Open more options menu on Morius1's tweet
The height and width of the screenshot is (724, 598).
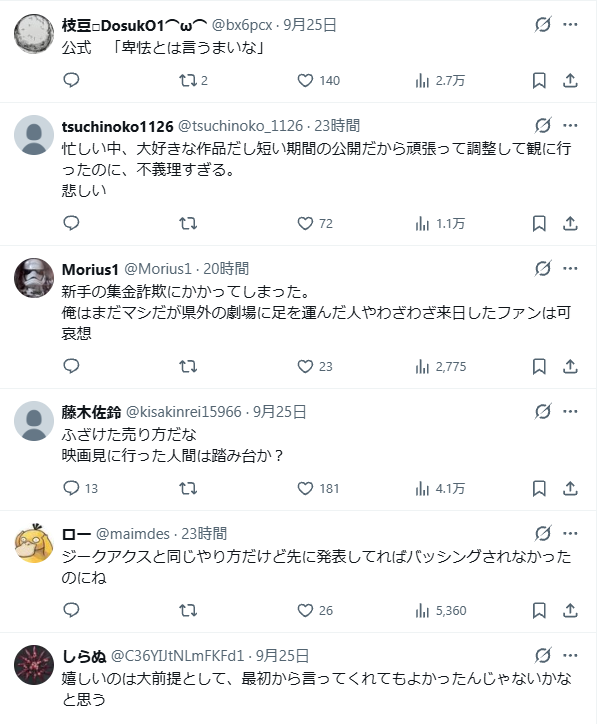570,268
